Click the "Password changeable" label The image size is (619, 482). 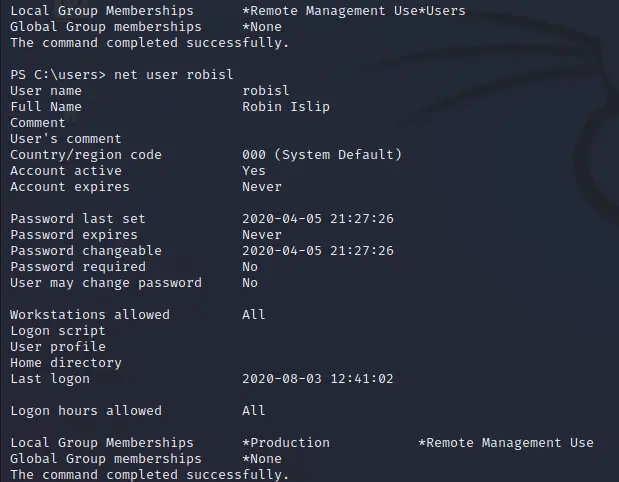[86, 251]
